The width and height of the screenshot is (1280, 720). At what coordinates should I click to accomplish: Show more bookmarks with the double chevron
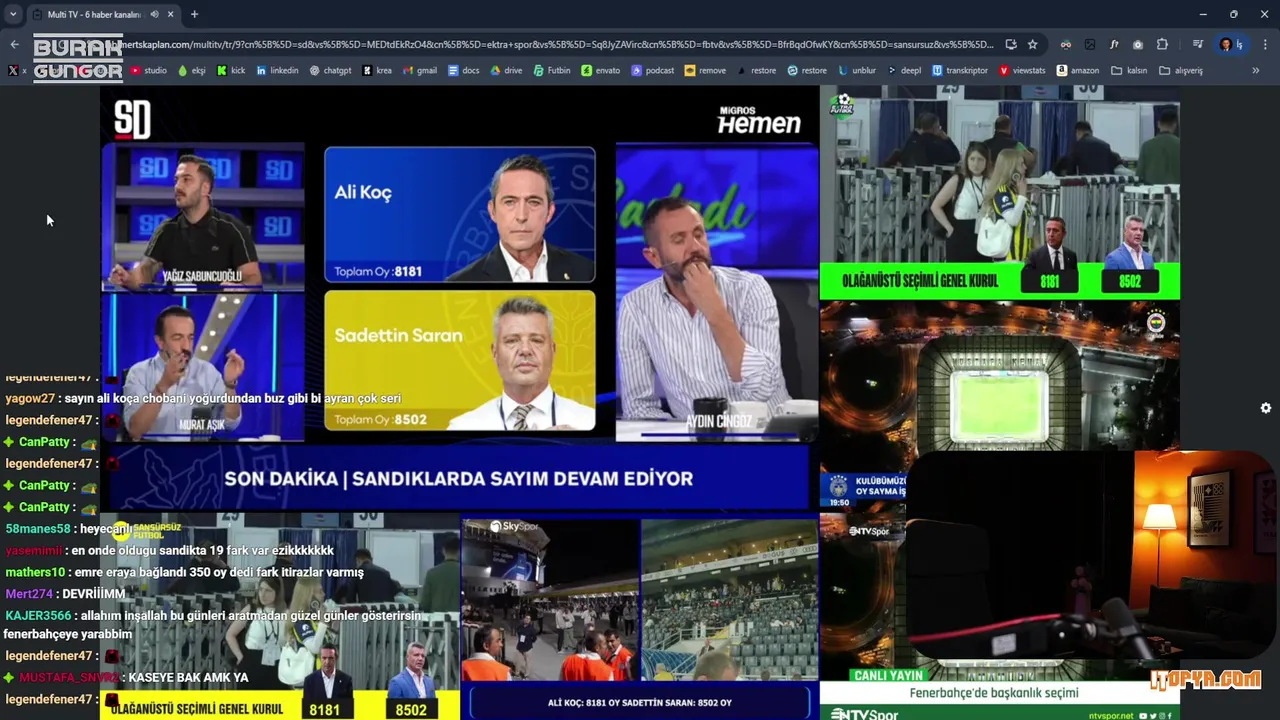pos(1255,71)
